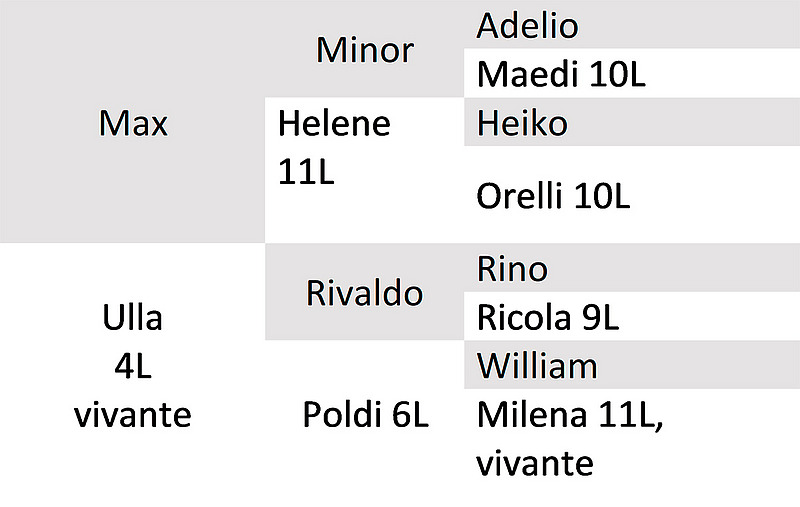Select the Rivaldo cell

[365, 292]
